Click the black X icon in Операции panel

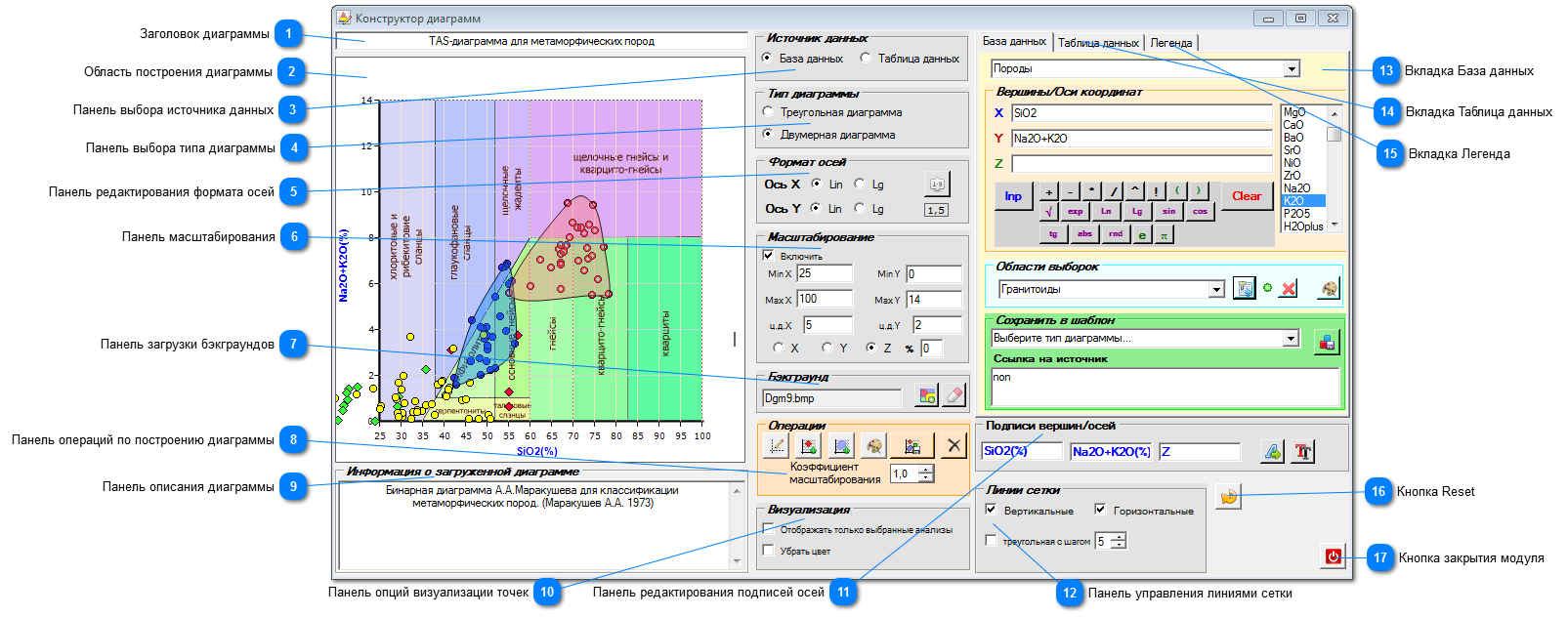point(954,446)
